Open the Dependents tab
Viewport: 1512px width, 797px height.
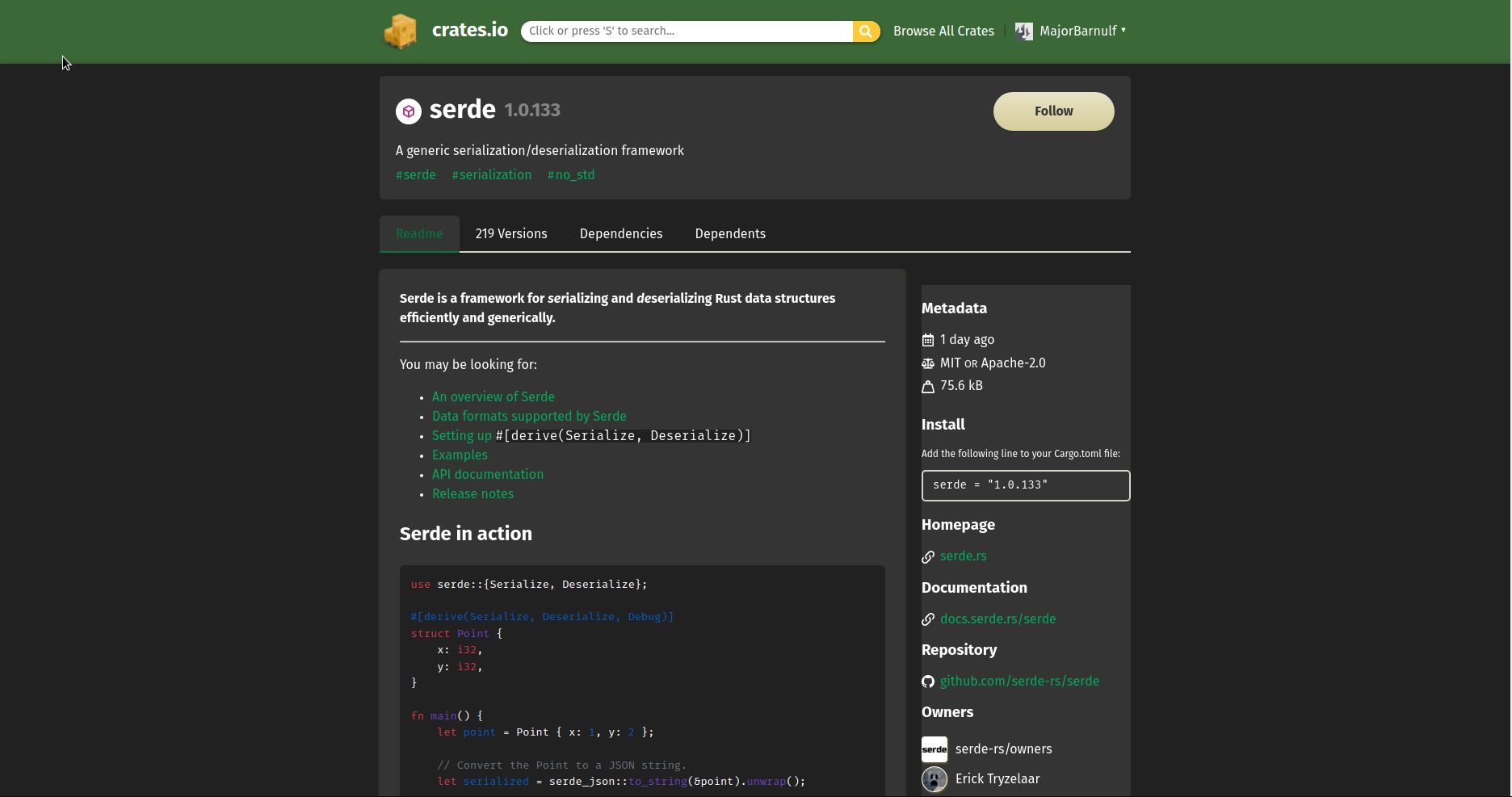pyautogui.click(x=730, y=234)
